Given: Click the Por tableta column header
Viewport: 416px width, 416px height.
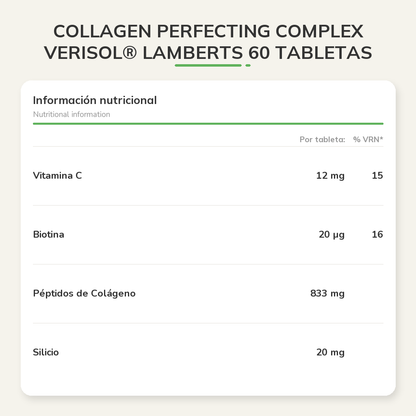Looking at the screenshot, I should (322, 139).
